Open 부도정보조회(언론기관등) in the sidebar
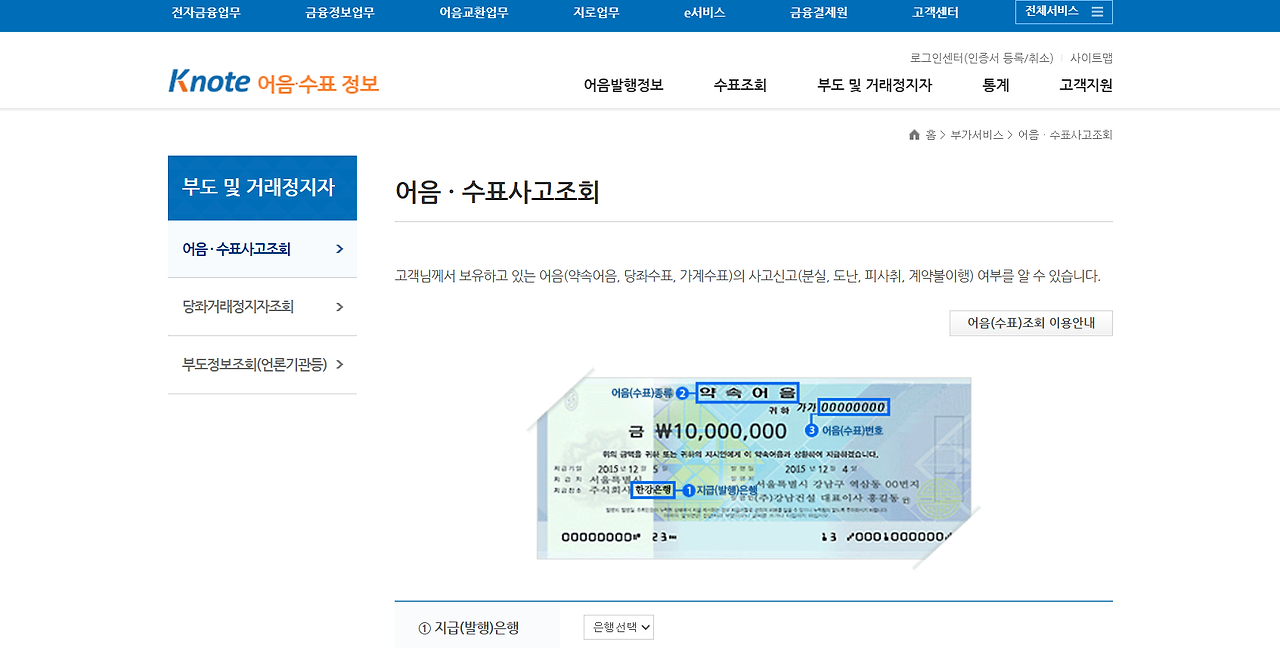 262,365
